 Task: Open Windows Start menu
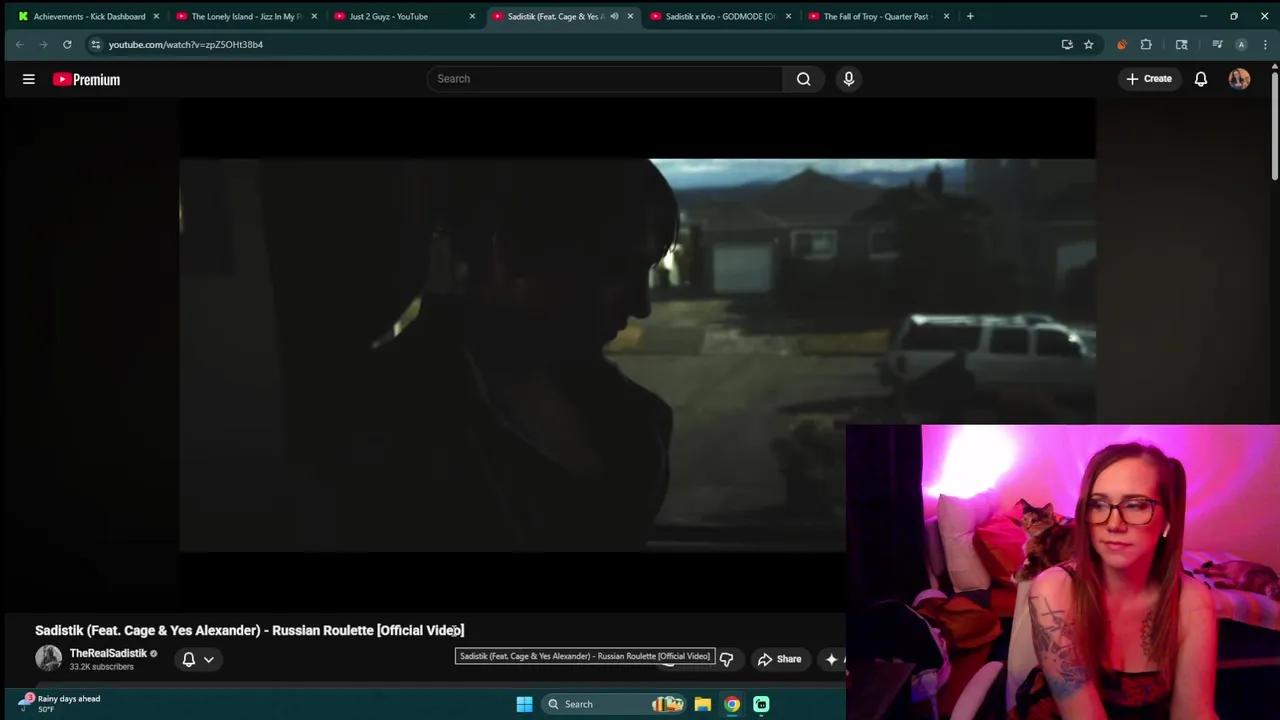pyautogui.click(x=524, y=704)
